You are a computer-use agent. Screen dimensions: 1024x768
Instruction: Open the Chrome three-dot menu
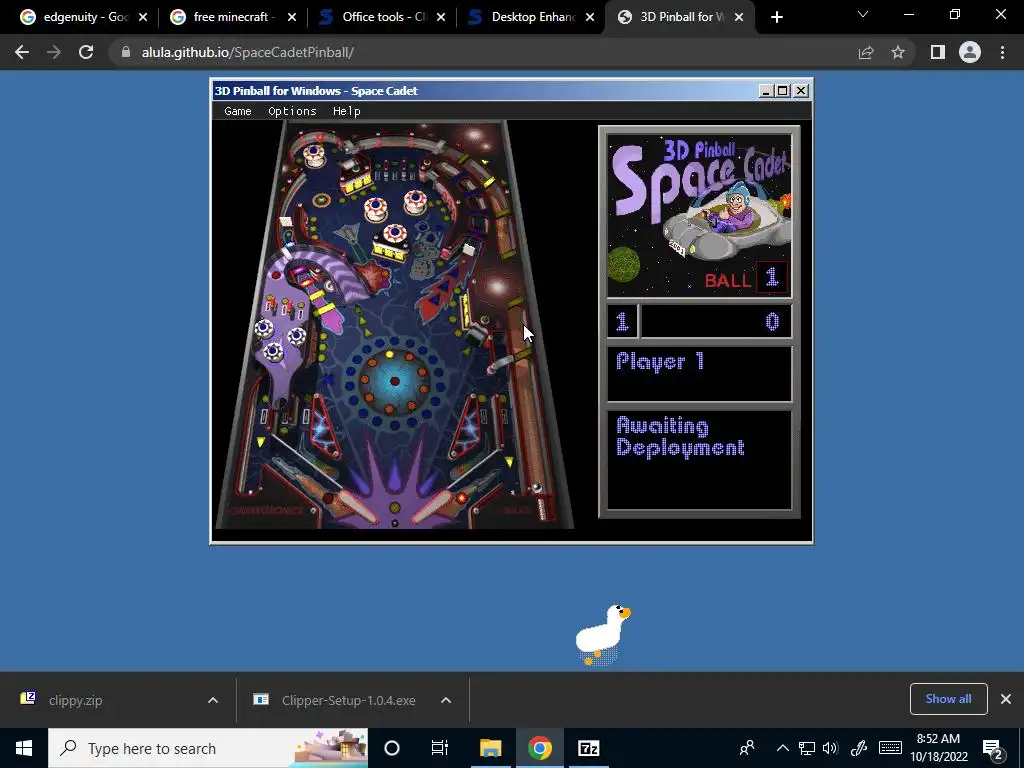[1002, 52]
